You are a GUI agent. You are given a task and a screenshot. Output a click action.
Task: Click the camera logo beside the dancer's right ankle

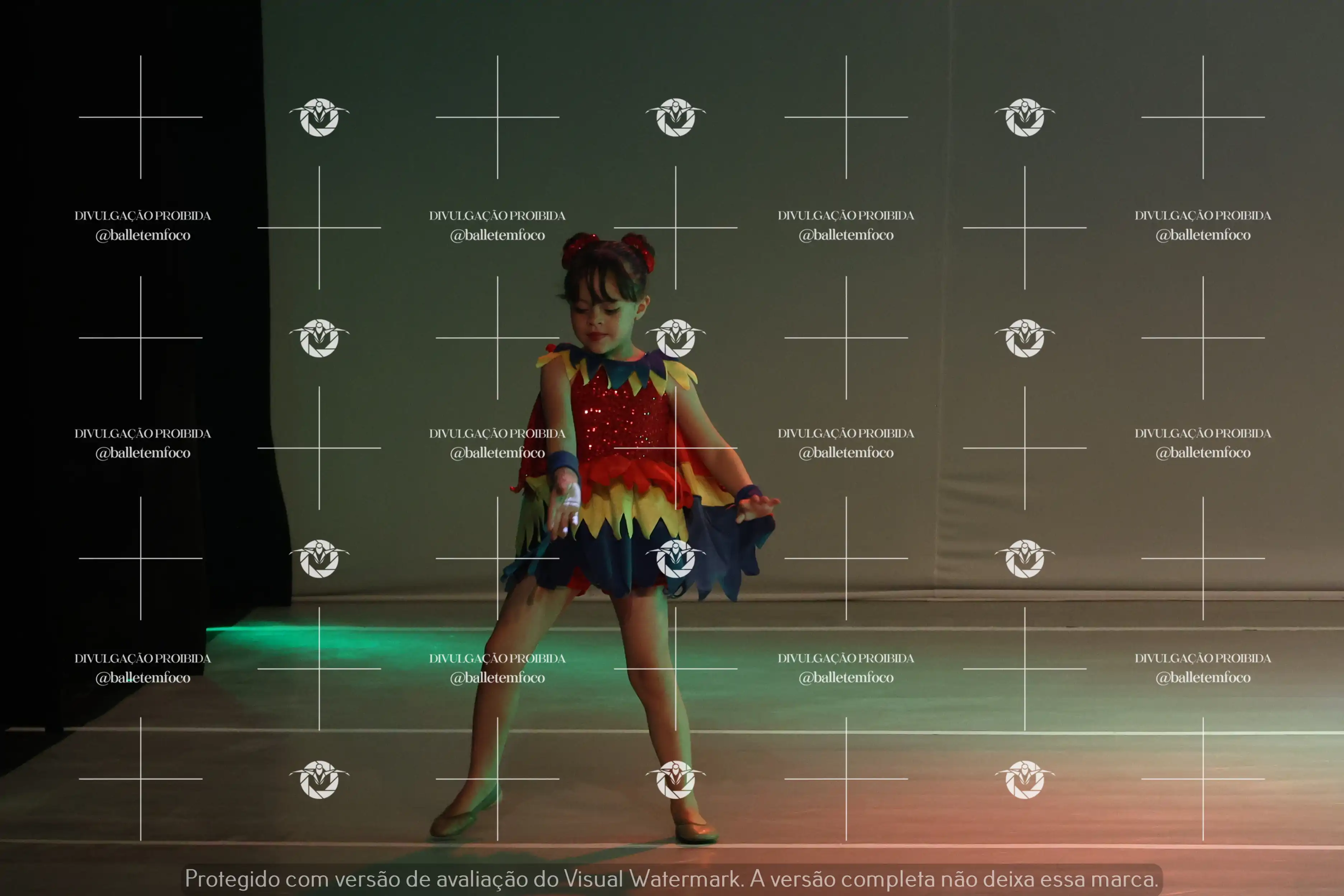pyautogui.click(x=676, y=779)
